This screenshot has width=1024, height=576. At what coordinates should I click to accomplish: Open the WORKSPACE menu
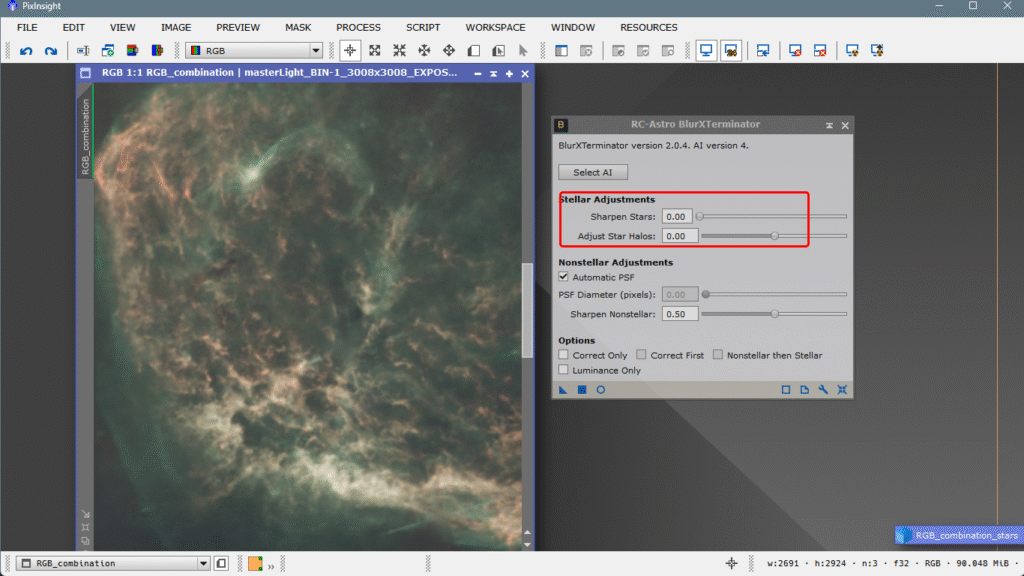496,27
